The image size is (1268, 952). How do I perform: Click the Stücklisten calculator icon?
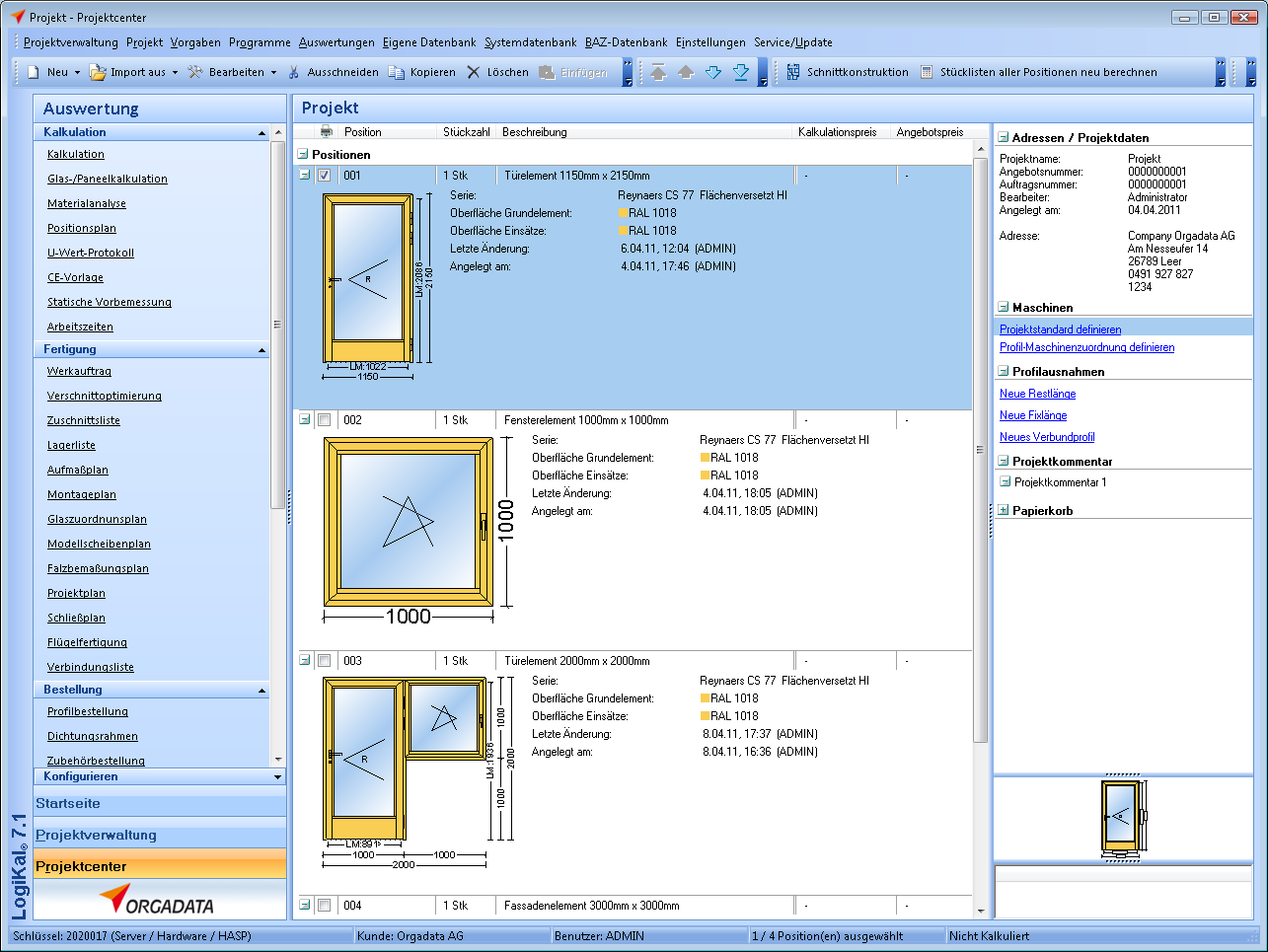[927, 72]
